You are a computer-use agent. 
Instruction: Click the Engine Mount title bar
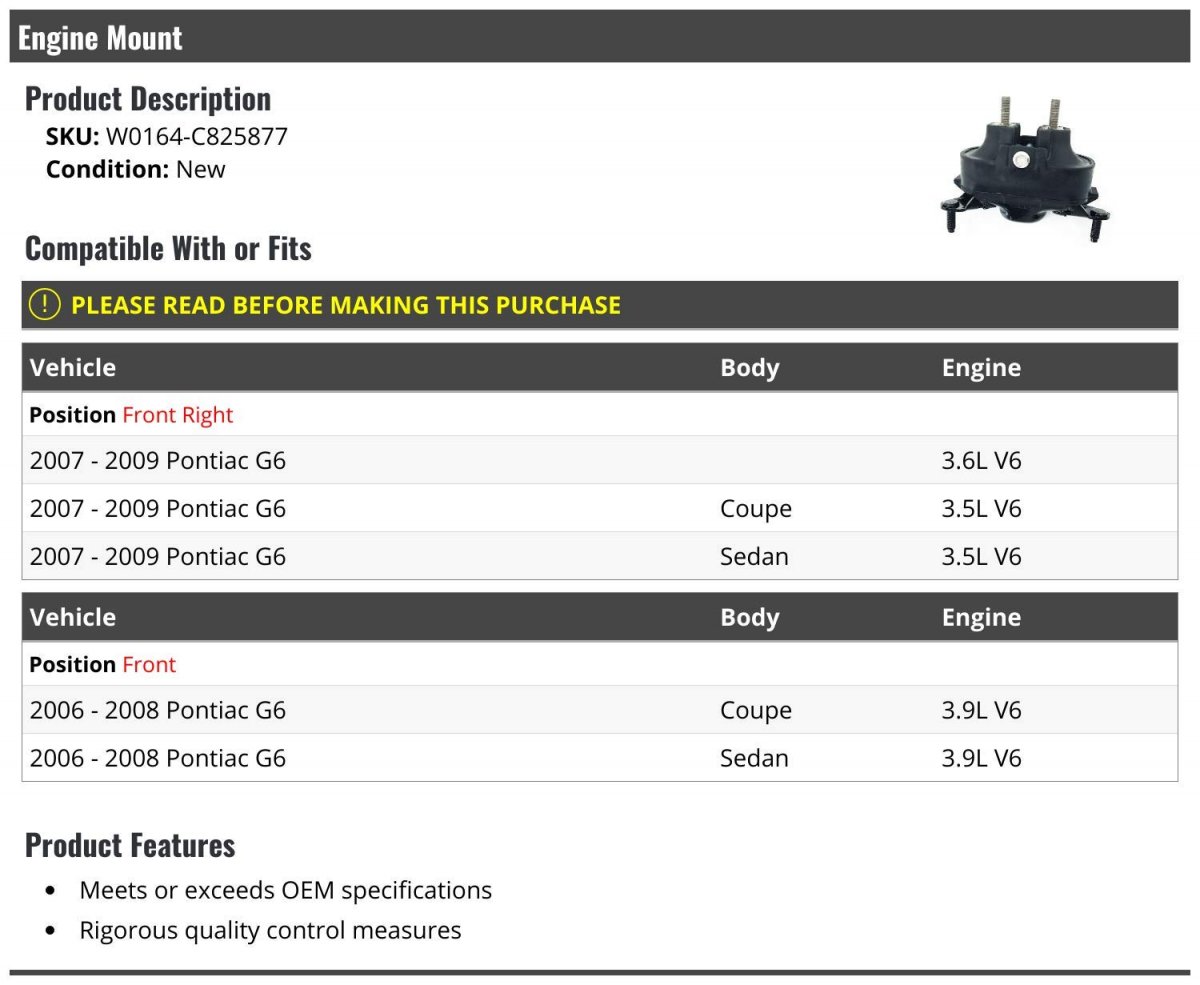click(600, 37)
